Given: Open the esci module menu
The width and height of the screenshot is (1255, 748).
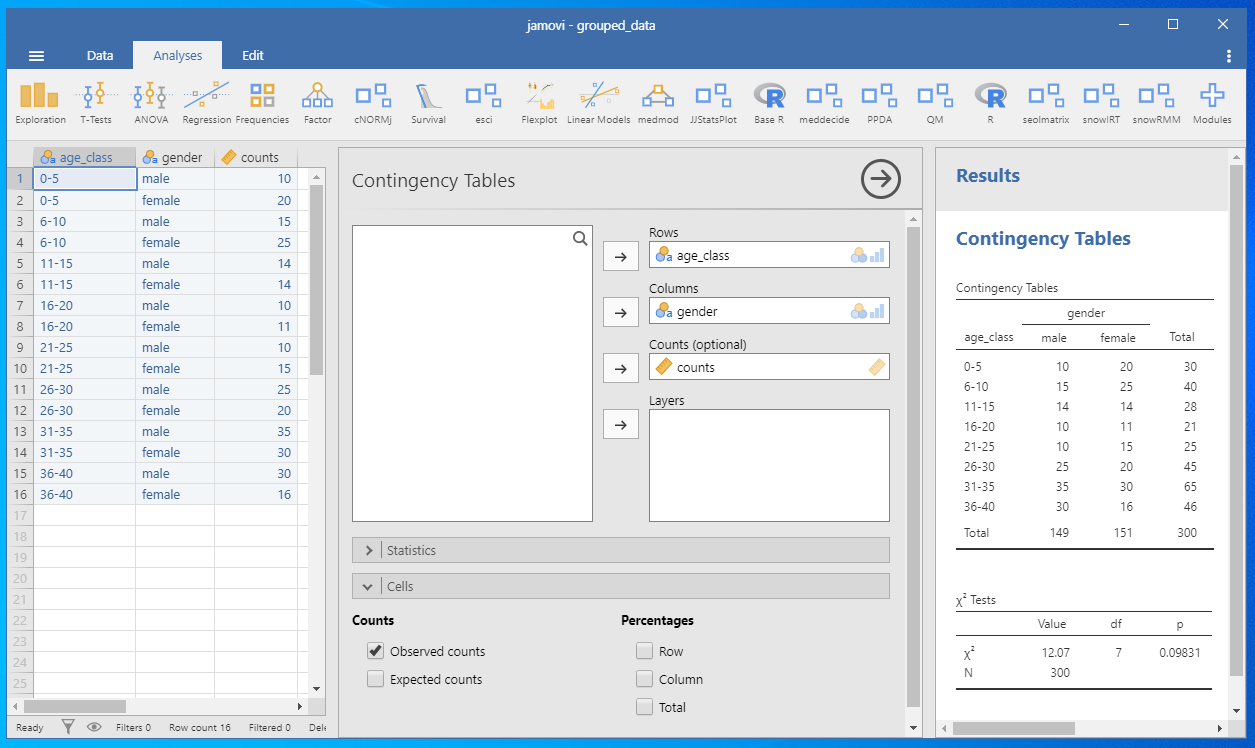Looking at the screenshot, I should (483, 103).
